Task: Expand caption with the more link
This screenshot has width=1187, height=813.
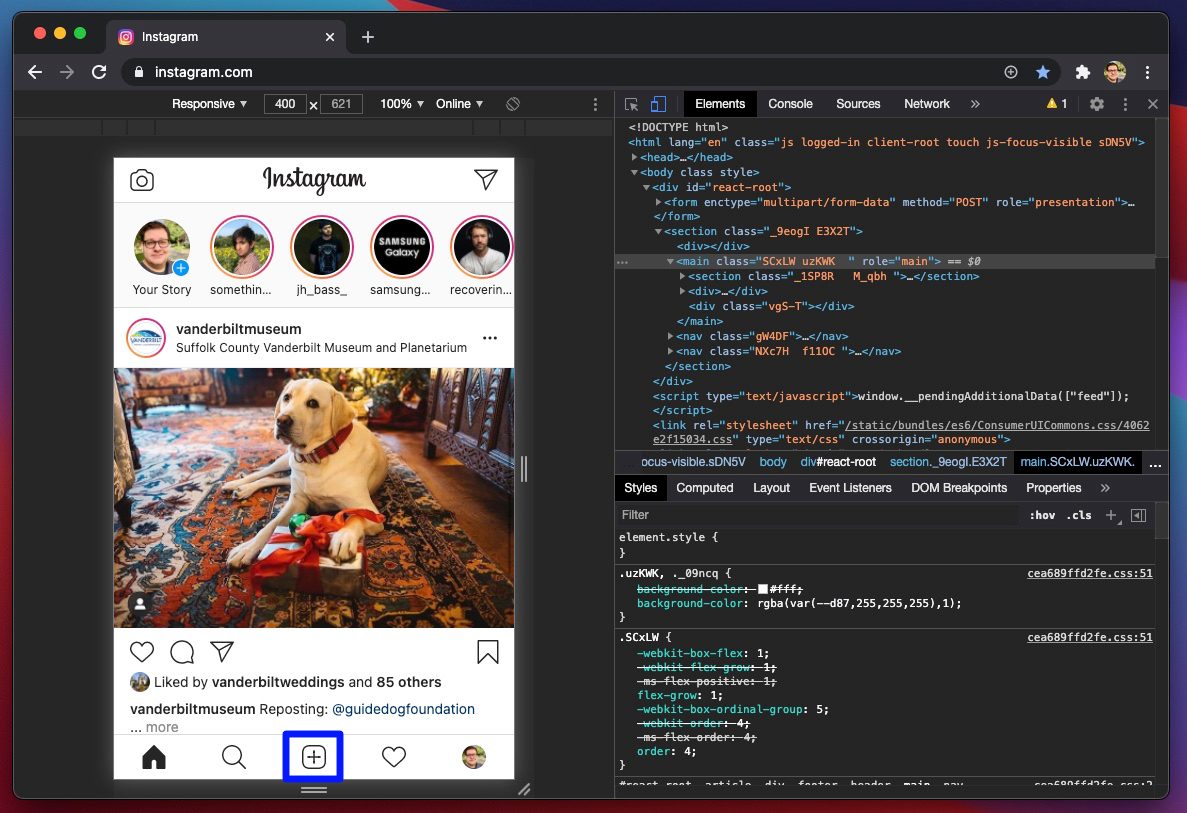Action: [162, 727]
